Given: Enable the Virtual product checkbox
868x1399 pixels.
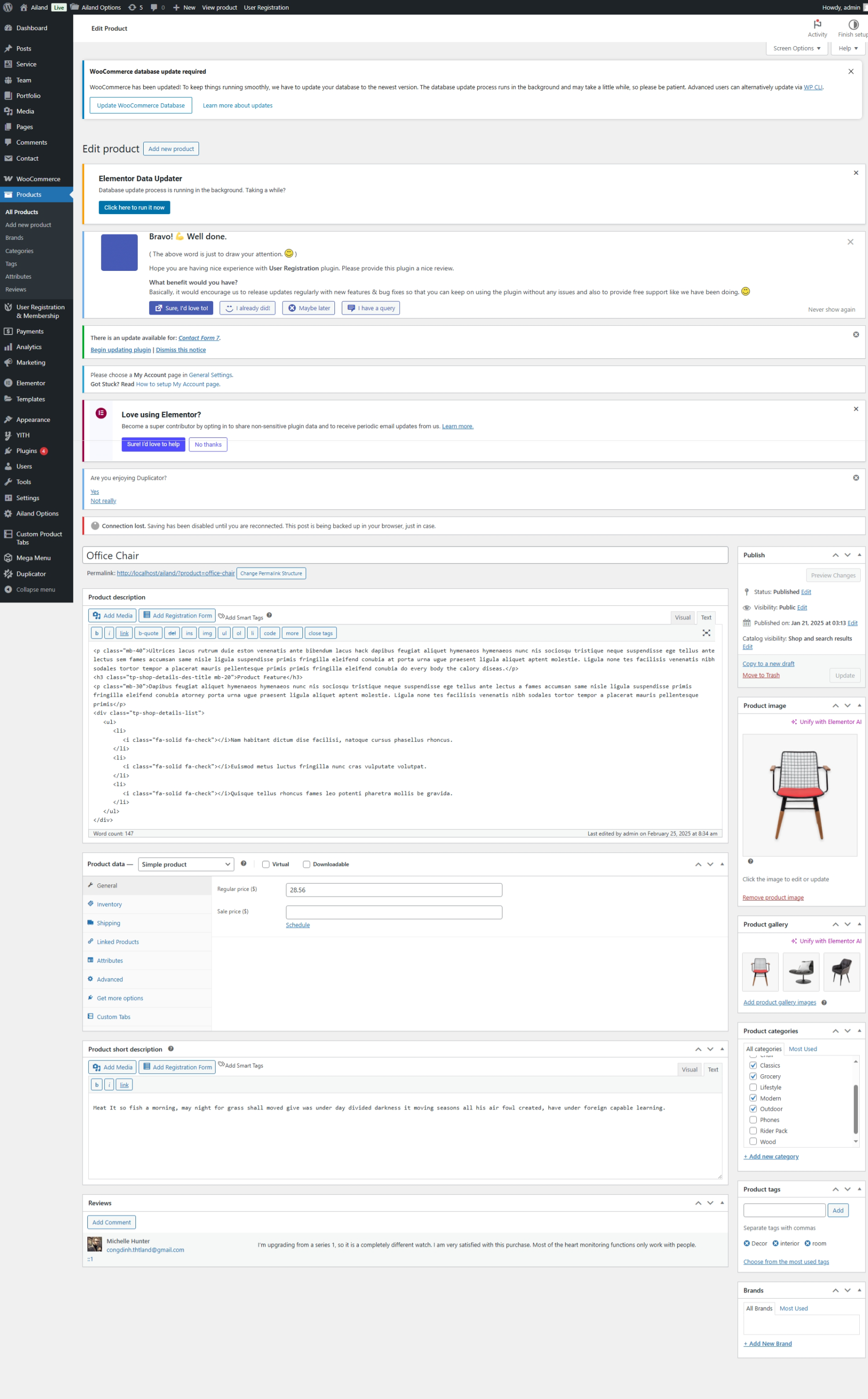Looking at the screenshot, I should [x=266, y=865].
